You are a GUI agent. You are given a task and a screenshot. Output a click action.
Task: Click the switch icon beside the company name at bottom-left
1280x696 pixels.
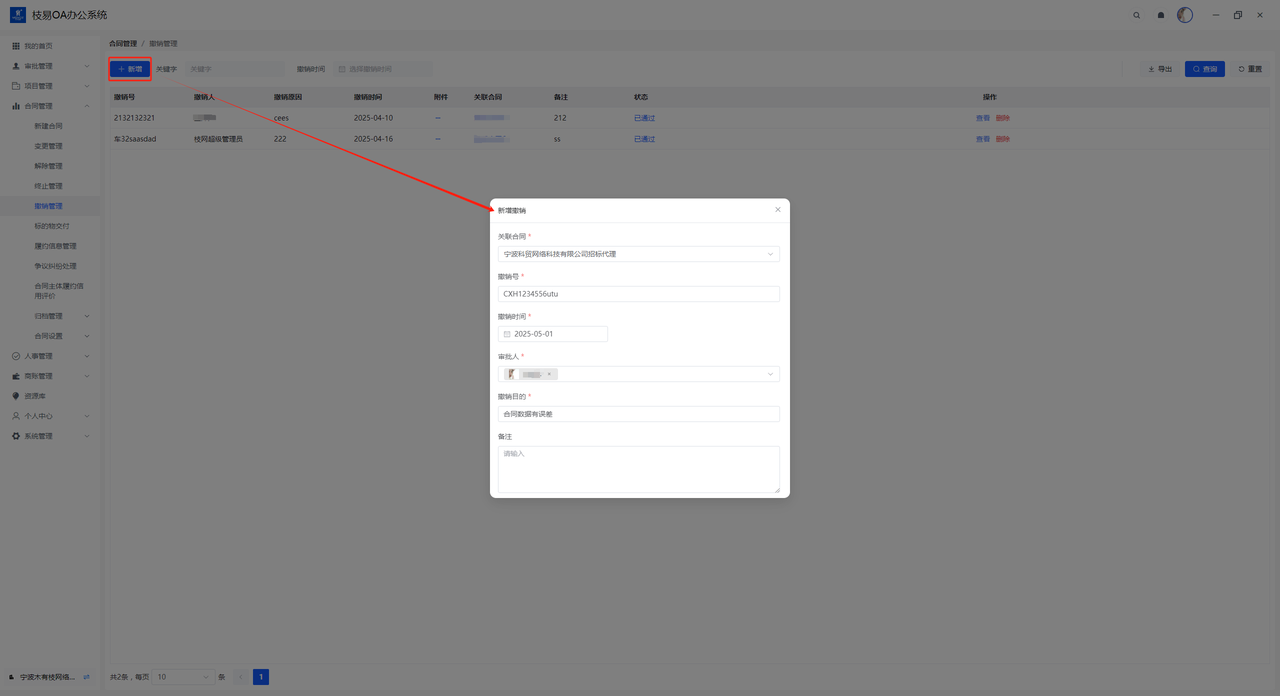pos(86,677)
